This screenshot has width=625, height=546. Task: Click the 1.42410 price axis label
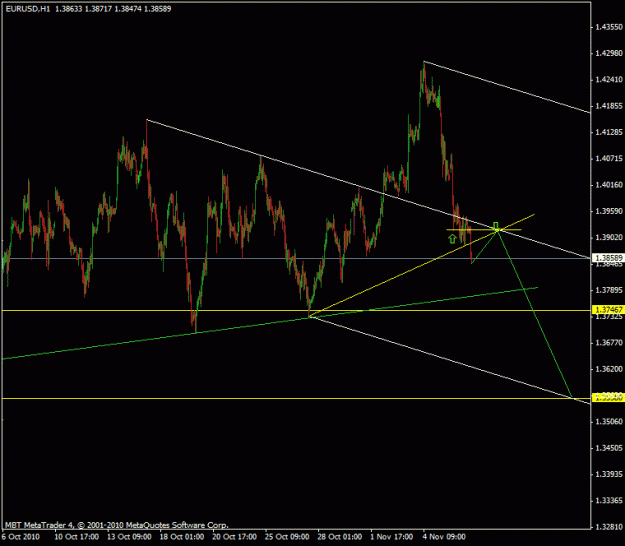coord(609,80)
